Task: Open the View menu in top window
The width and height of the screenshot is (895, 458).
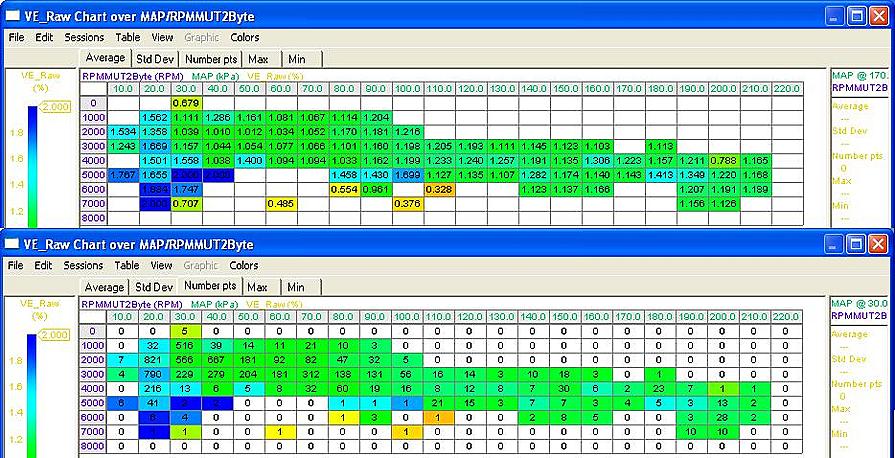Action: pyautogui.click(x=162, y=37)
